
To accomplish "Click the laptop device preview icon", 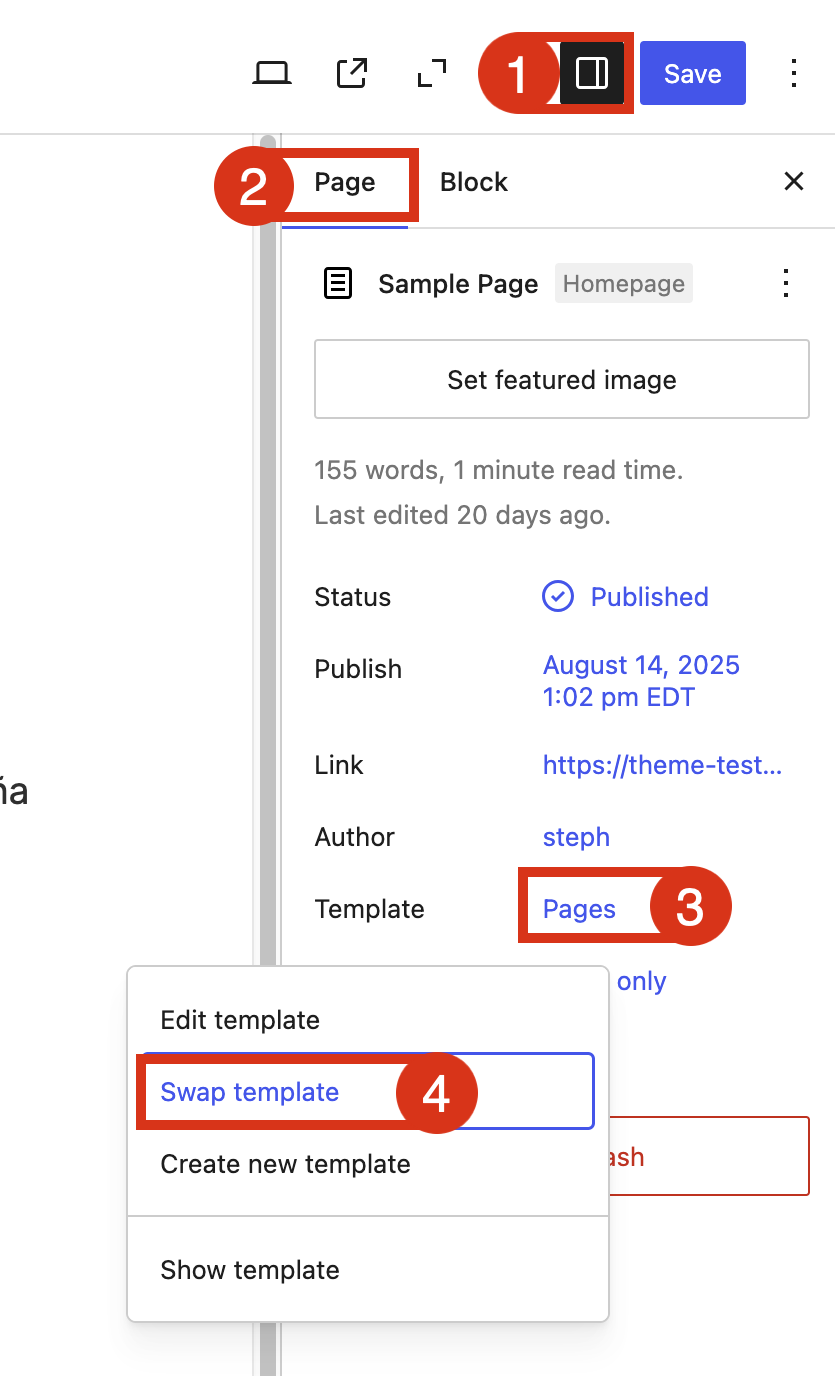I will coord(271,73).
